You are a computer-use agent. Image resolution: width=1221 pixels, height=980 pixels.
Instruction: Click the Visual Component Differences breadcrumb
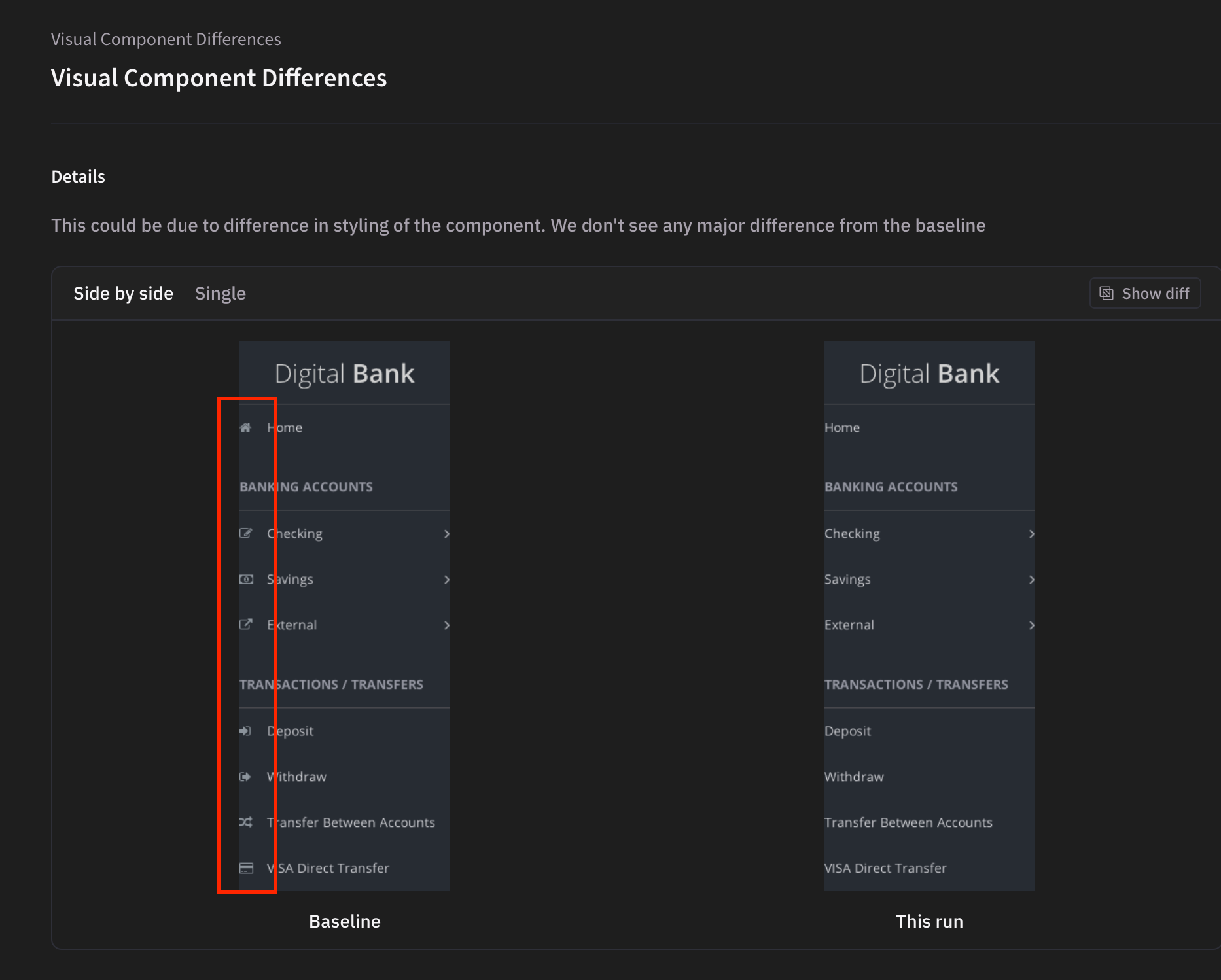(166, 39)
